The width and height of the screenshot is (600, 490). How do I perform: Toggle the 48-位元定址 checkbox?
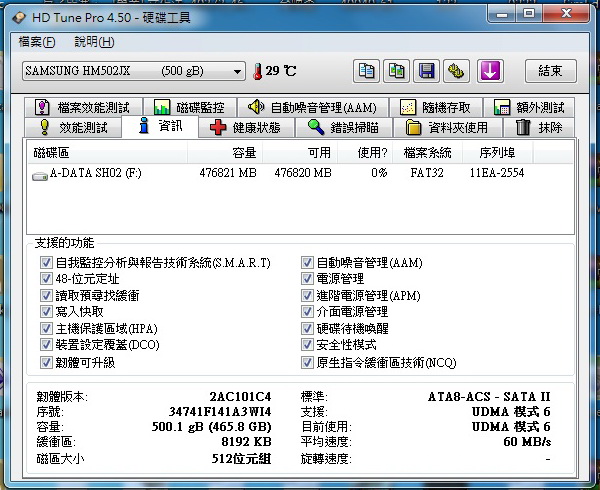tap(46, 279)
